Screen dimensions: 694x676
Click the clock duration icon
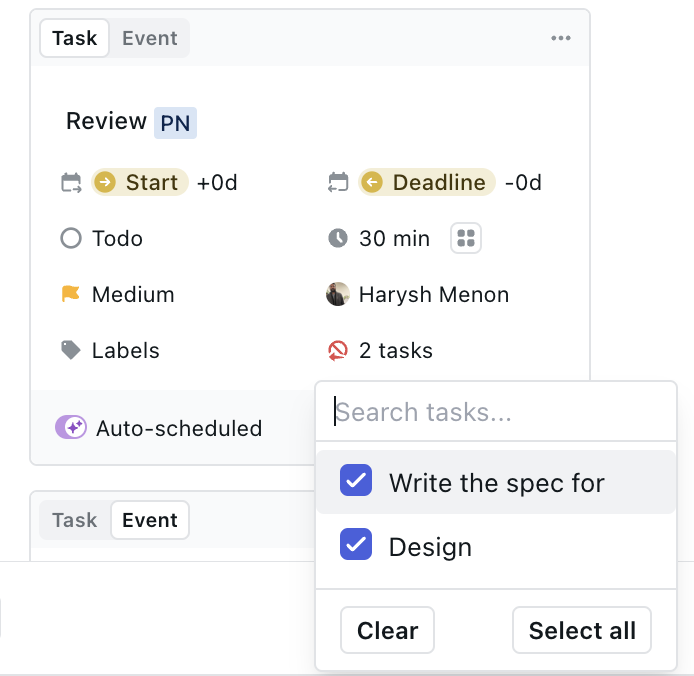click(339, 239)
